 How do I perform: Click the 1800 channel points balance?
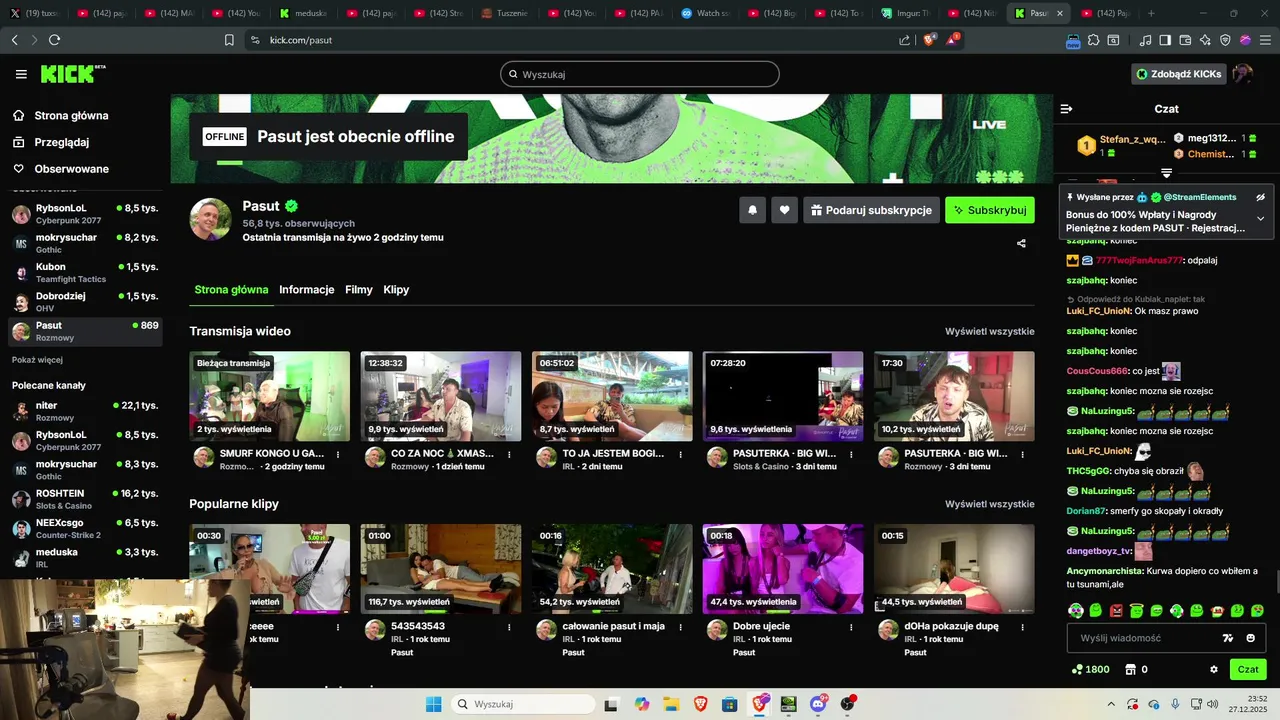click(x=1090, y=669)
